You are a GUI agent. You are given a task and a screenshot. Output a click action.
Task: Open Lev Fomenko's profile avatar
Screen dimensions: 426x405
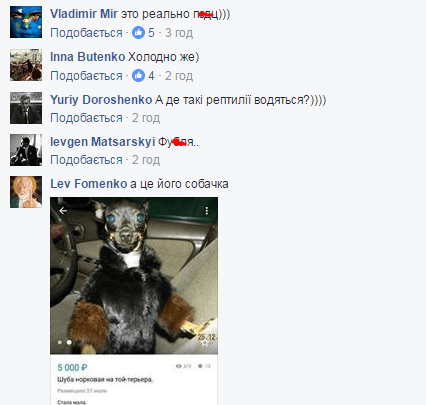[x=26, y=192]
